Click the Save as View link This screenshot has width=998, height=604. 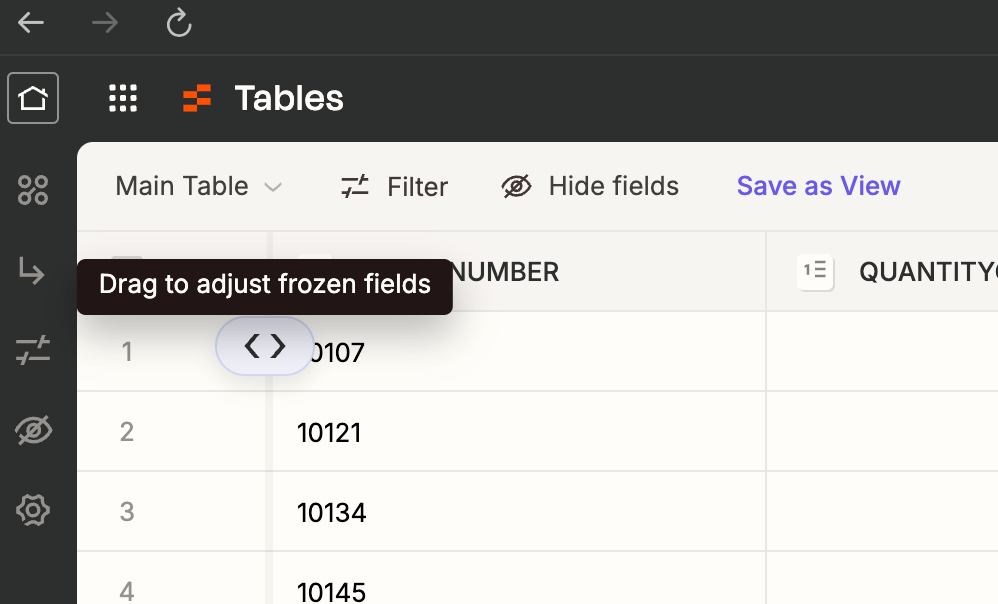coord(819,186)
